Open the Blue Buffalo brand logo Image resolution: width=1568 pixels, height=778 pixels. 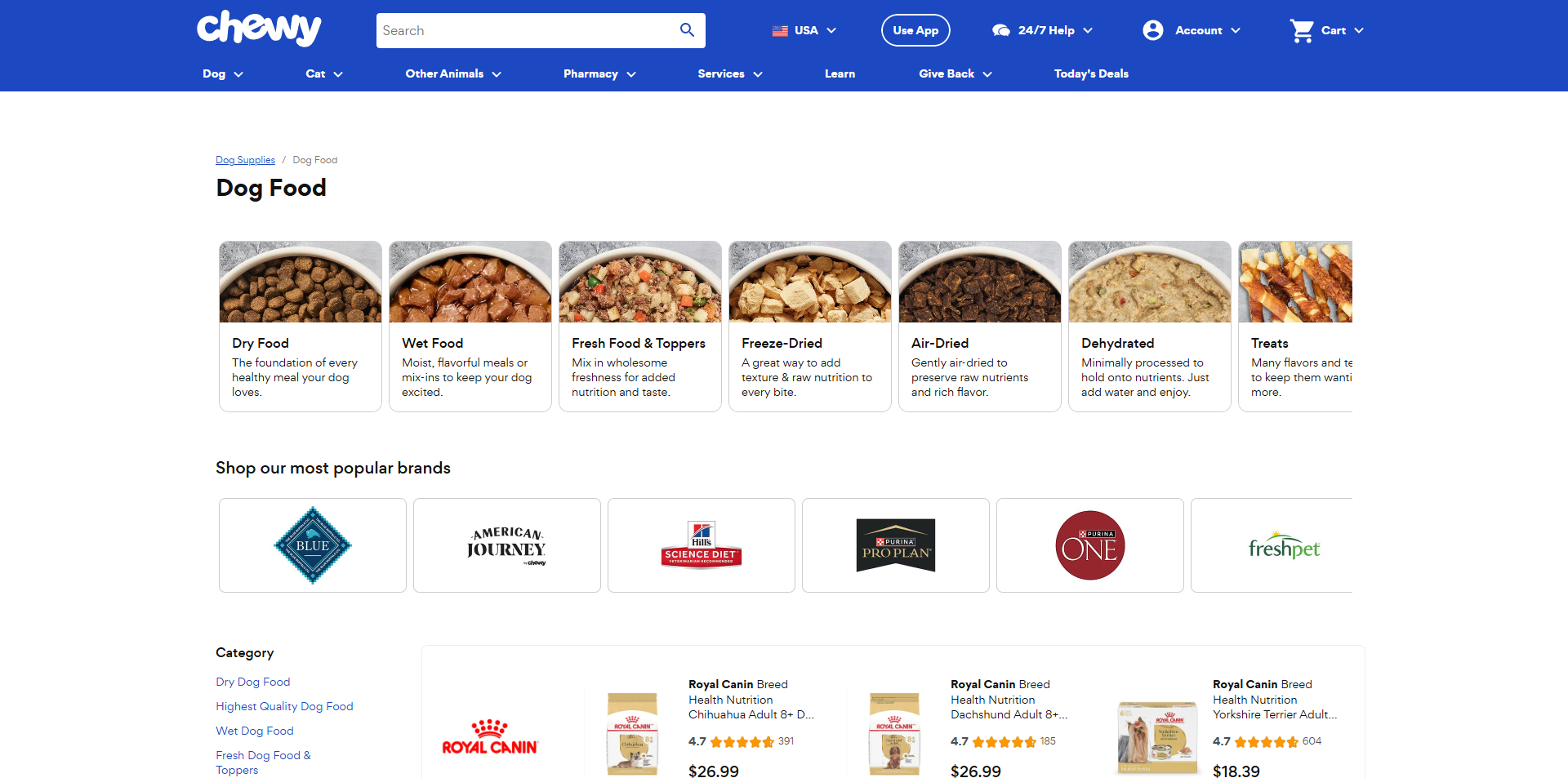[313, 545]
